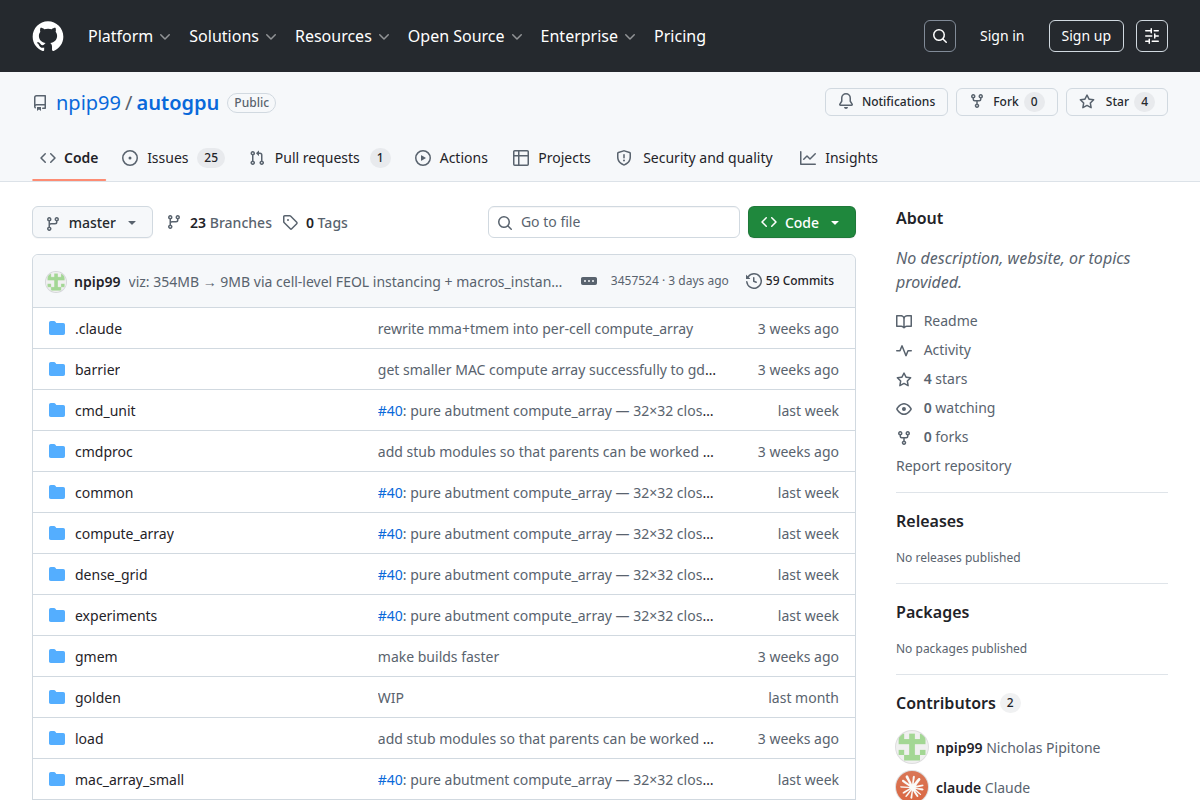
Task: Open #40 link in cmd_unit row
Action: [390, 411]
